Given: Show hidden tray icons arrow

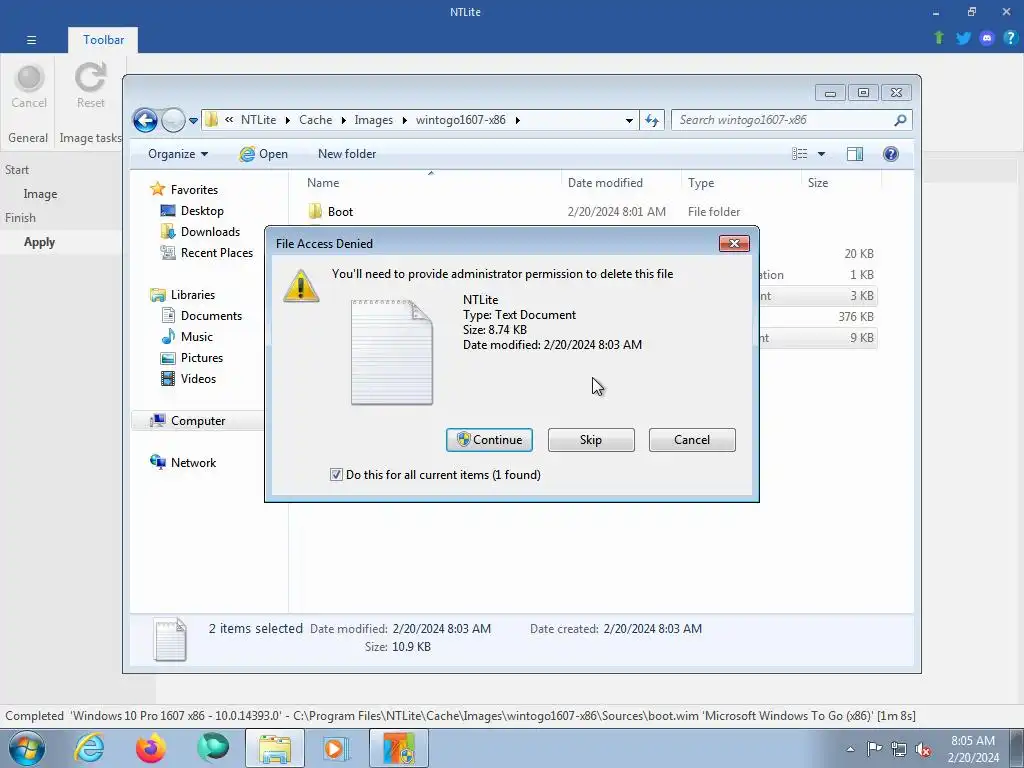Looking at the screenshot, I should point(850,749).
